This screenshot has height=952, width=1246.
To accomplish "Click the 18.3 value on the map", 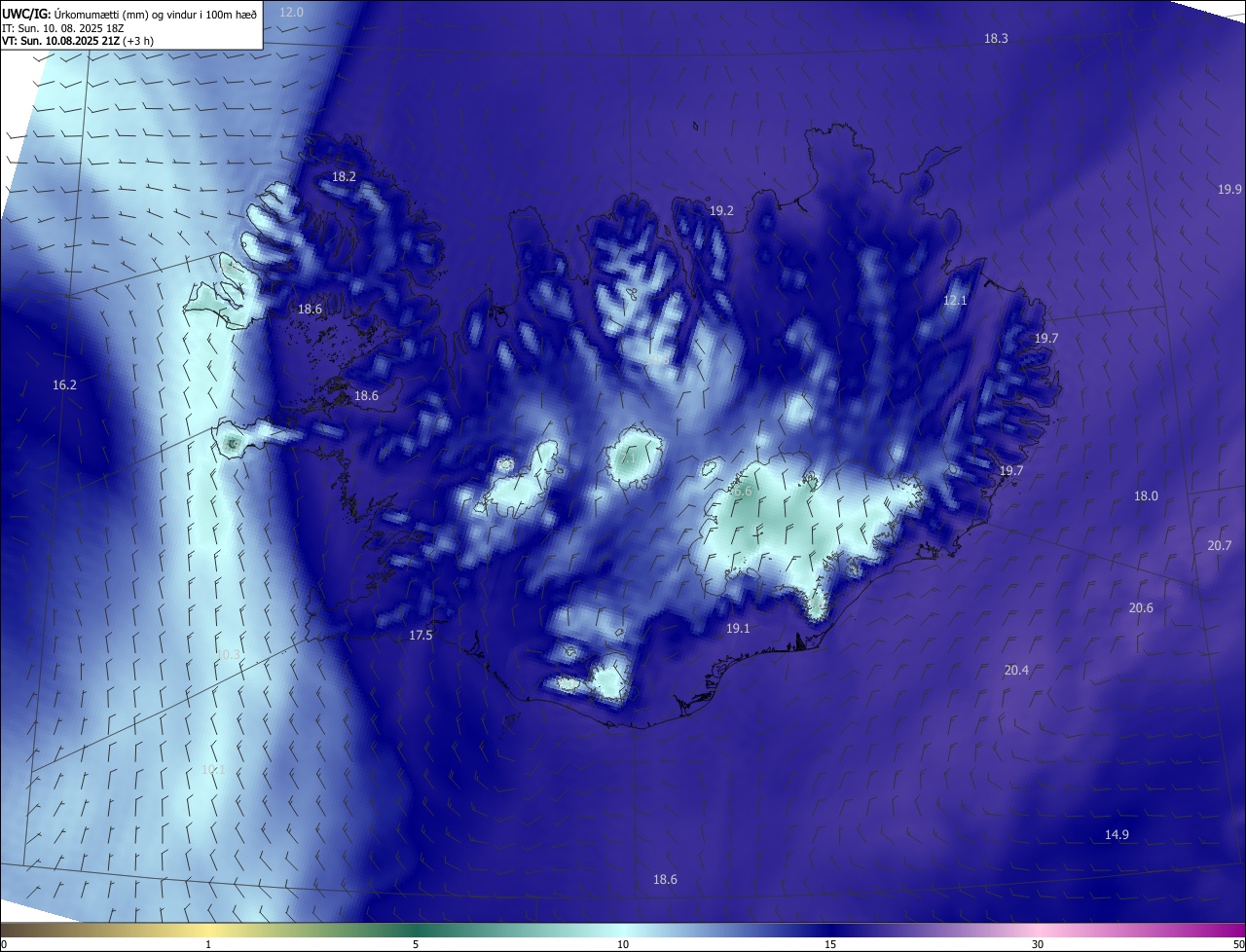I will click(x=996, y=38).
